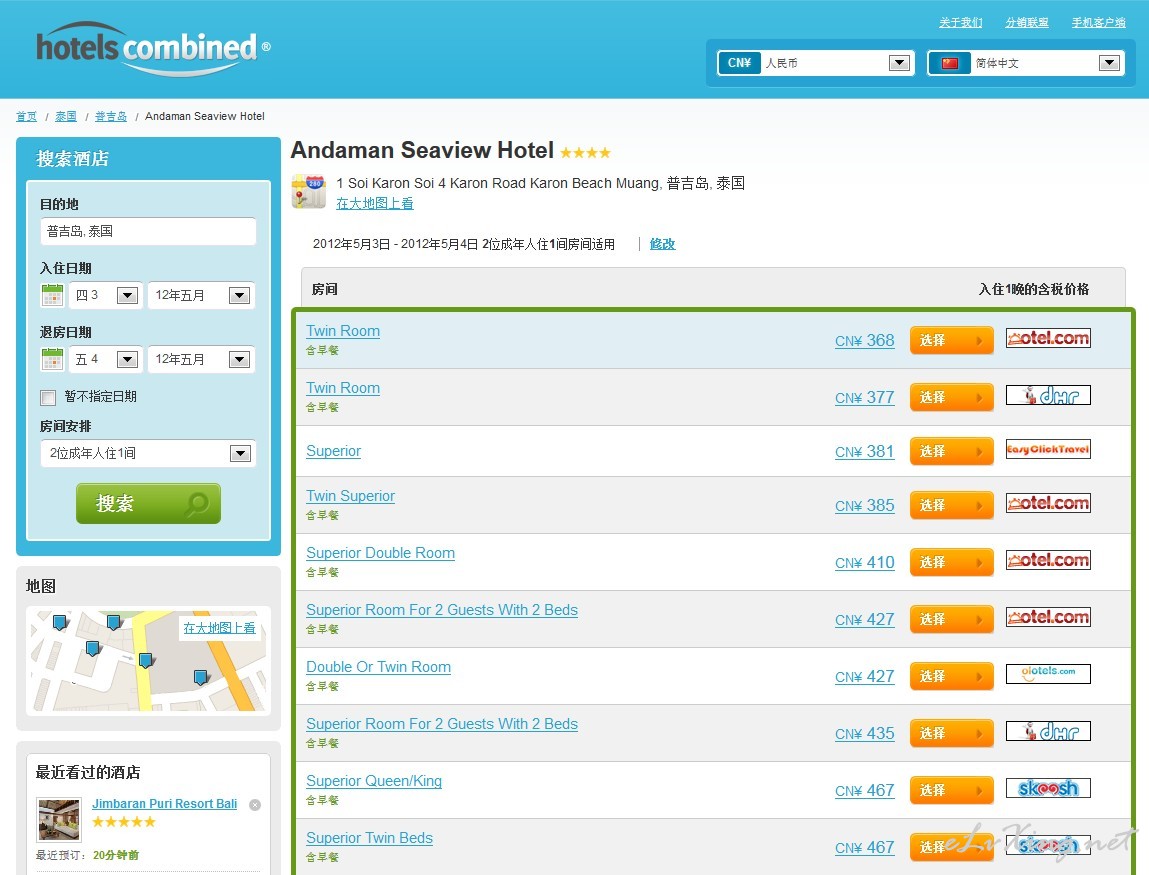Go to 泰国 breadcrumb

[66, 117]
